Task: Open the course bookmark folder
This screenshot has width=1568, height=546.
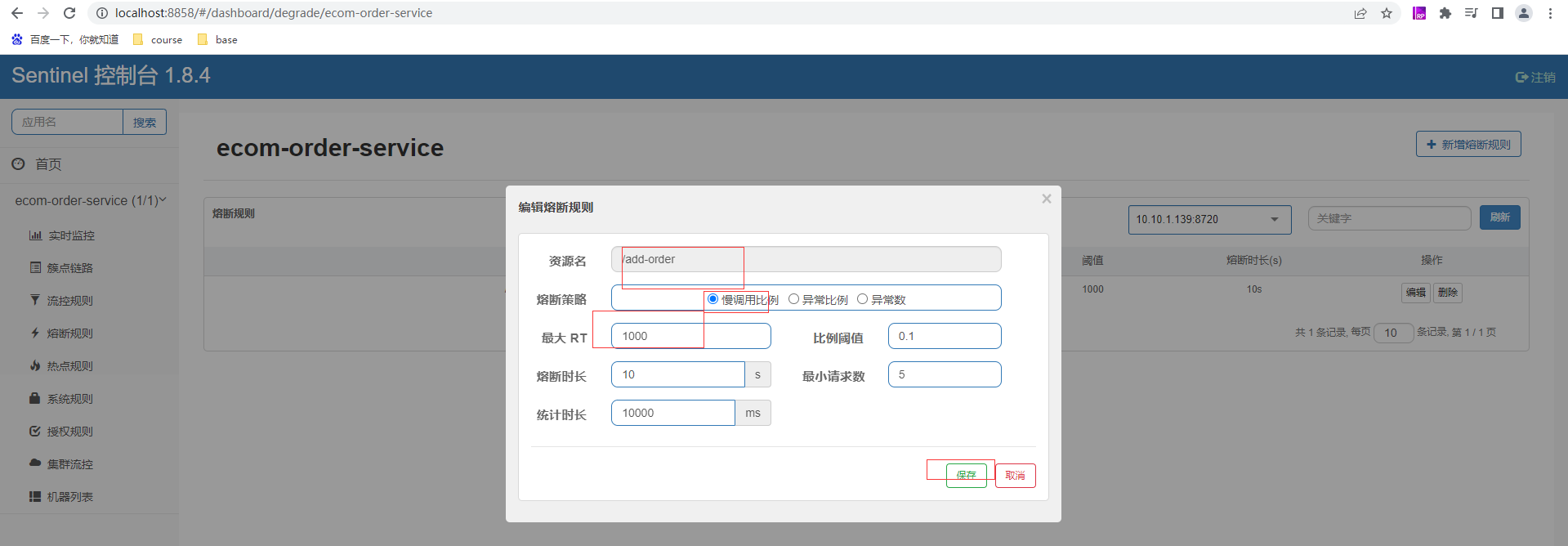Action: [159, 39]
